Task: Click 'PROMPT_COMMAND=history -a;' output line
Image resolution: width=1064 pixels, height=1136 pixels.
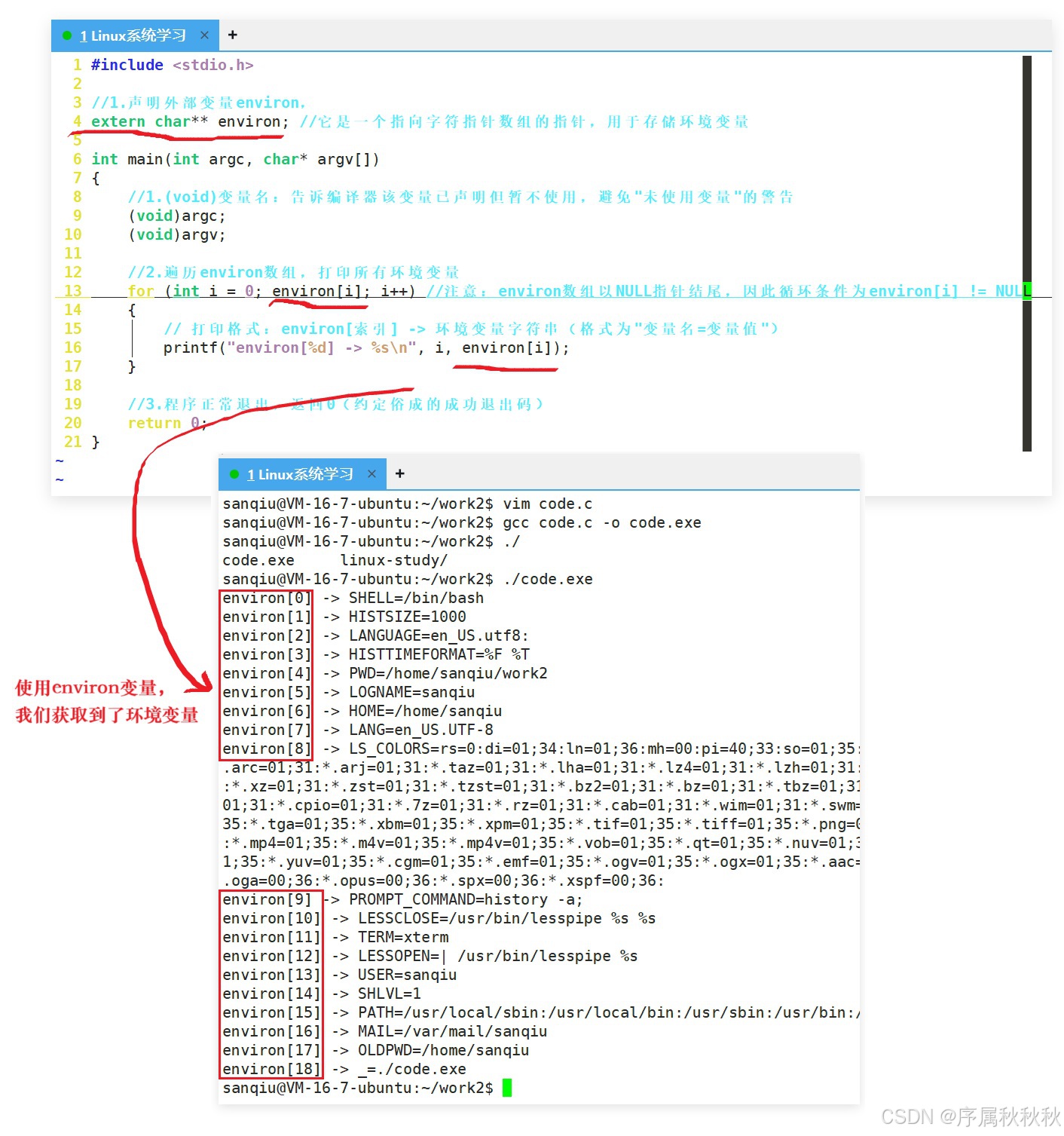Action: pos(402,899)
